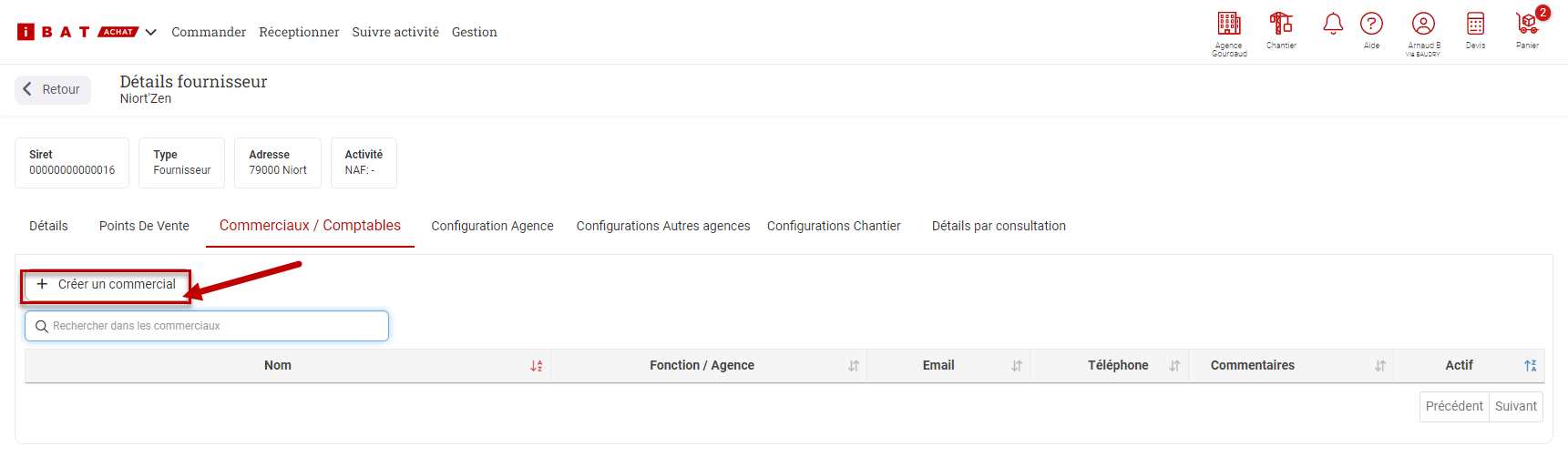This screenshot has height=457, width=1568.
Task: Open the Arnaud B user profile icon
Action: (x=1423, y=24)
